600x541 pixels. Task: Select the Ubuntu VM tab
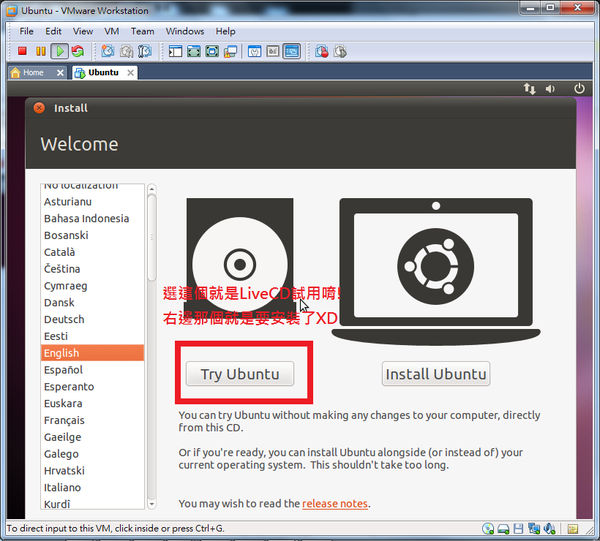(x=103, y=73)
